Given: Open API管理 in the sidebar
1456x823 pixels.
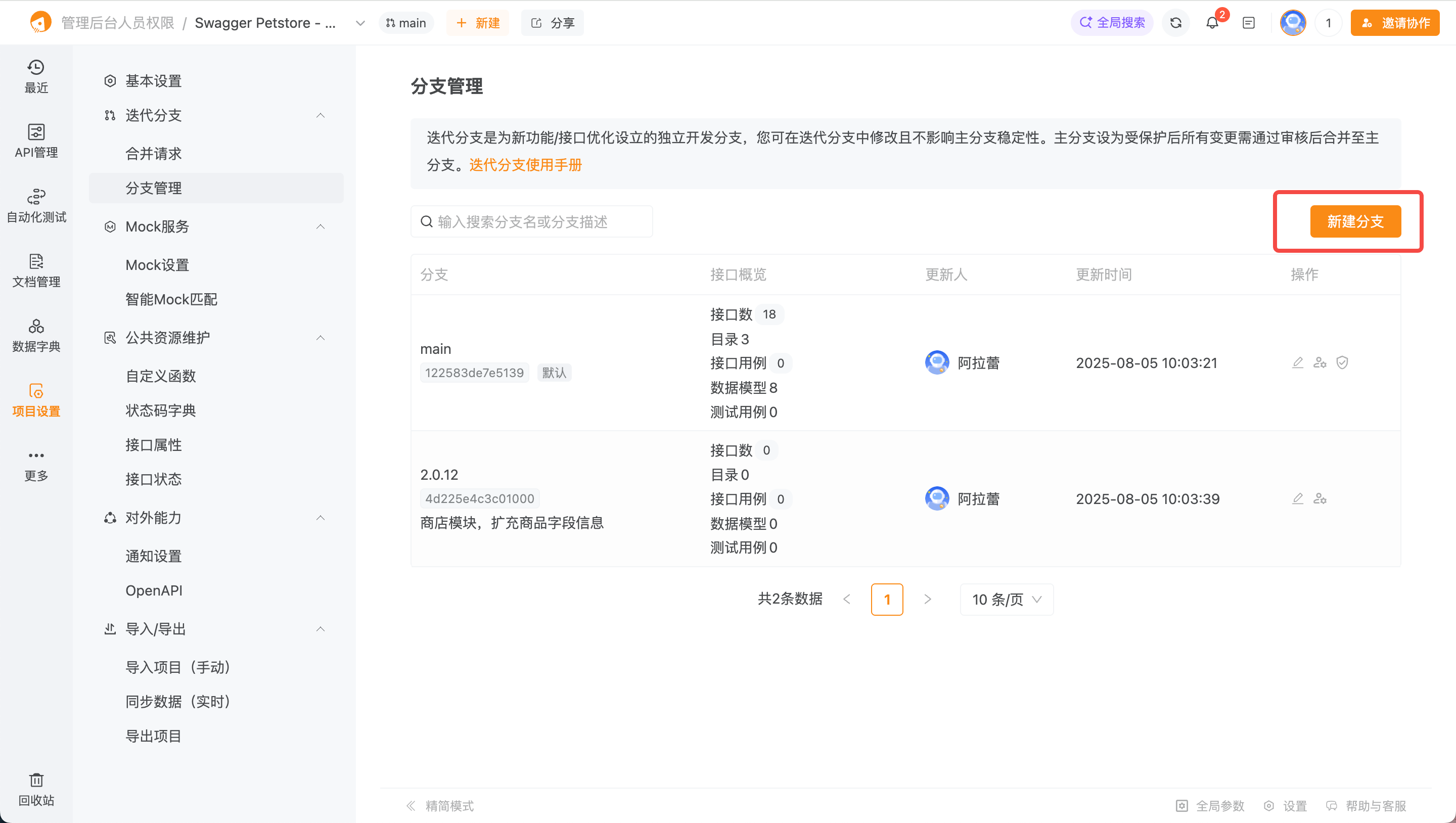Looking at the screenshot, I should click(36, 141).
